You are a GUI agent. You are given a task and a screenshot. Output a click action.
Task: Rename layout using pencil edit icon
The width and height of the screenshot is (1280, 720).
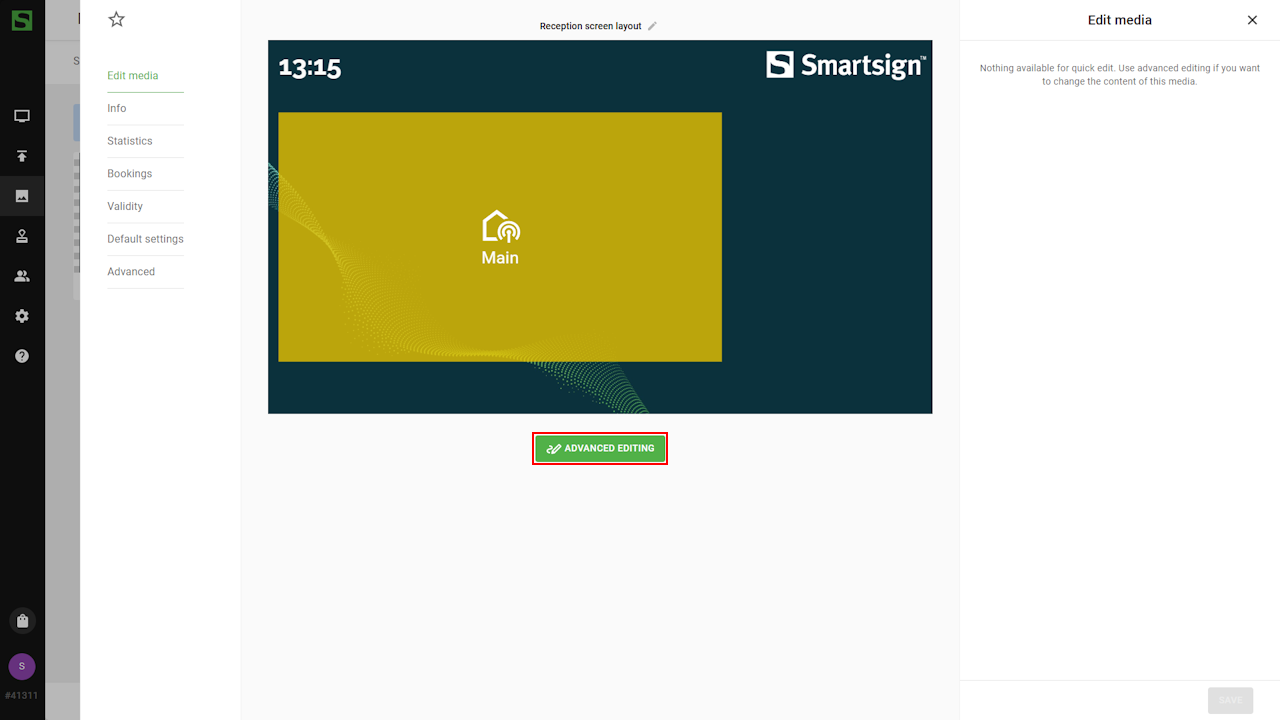click(x=653, y=26)
